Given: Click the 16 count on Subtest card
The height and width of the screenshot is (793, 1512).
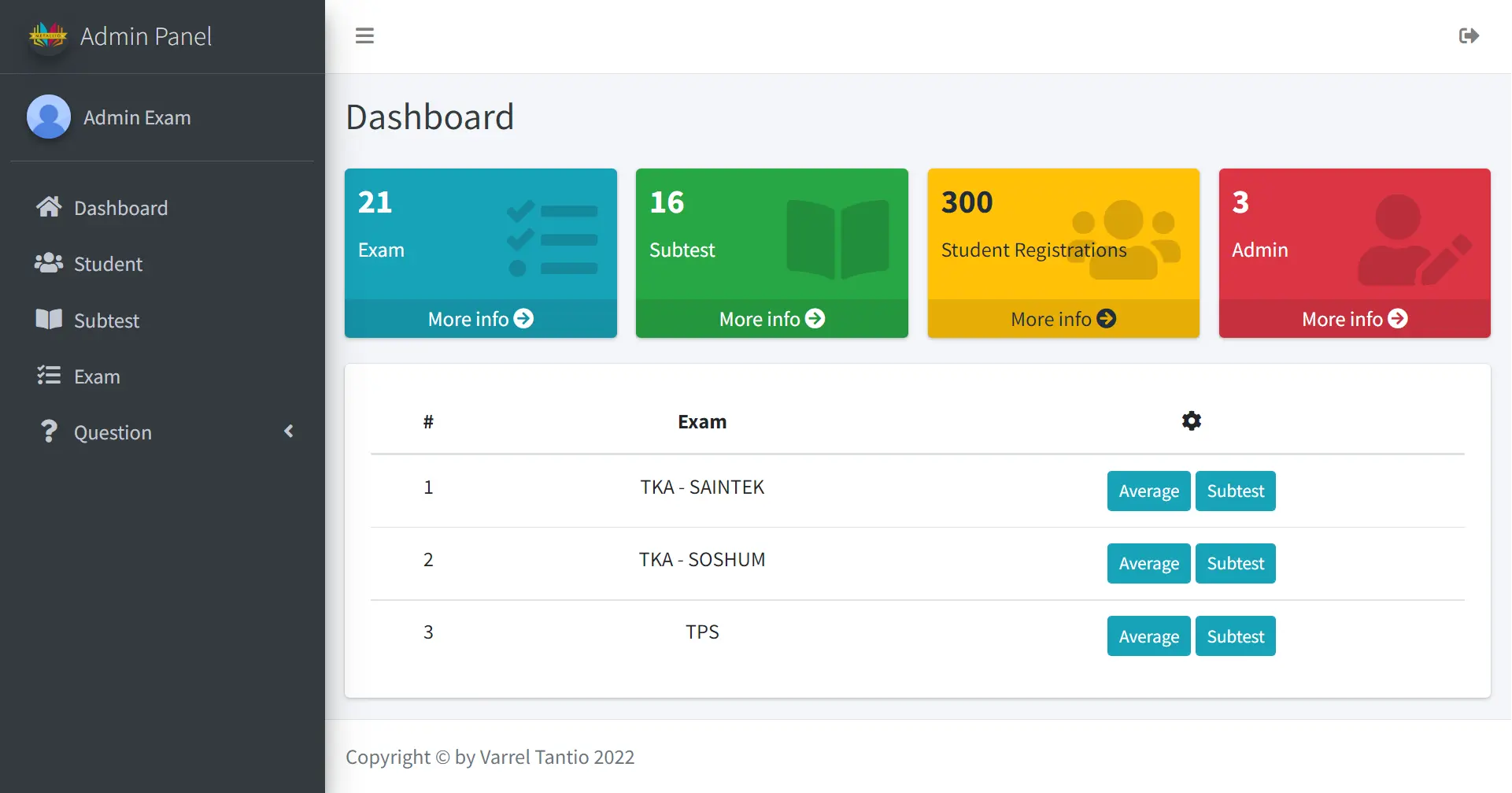Looking at the screenshot, I should [x=667, y=202].
